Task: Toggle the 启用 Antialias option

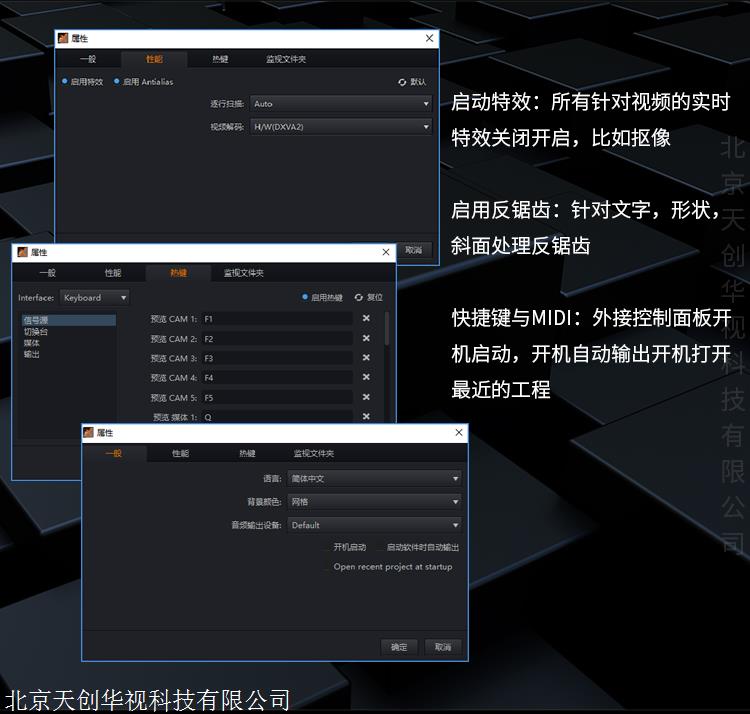Action: (x=117, y=82)
